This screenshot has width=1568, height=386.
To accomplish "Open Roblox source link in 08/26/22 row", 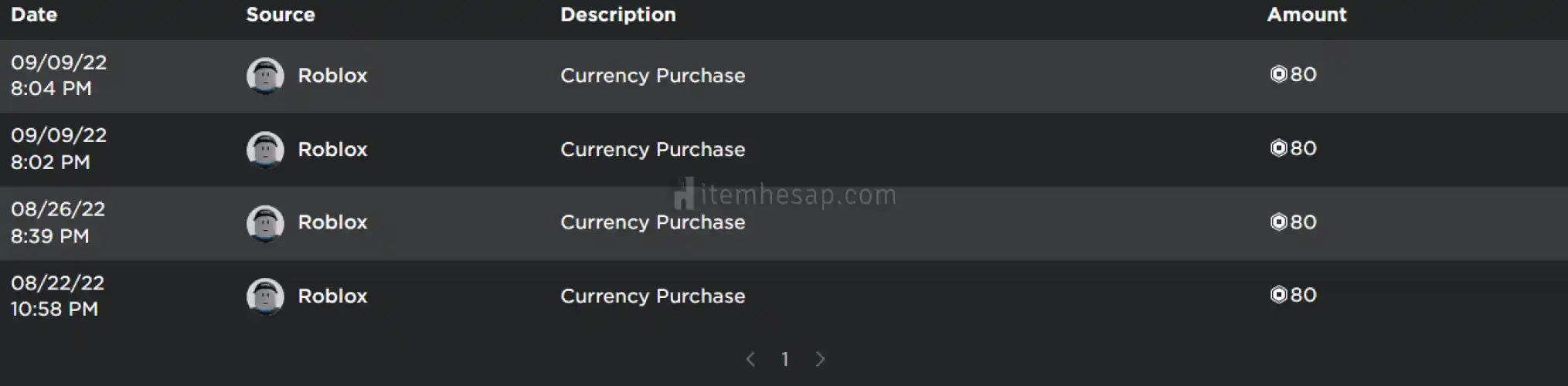I will 332,222.
